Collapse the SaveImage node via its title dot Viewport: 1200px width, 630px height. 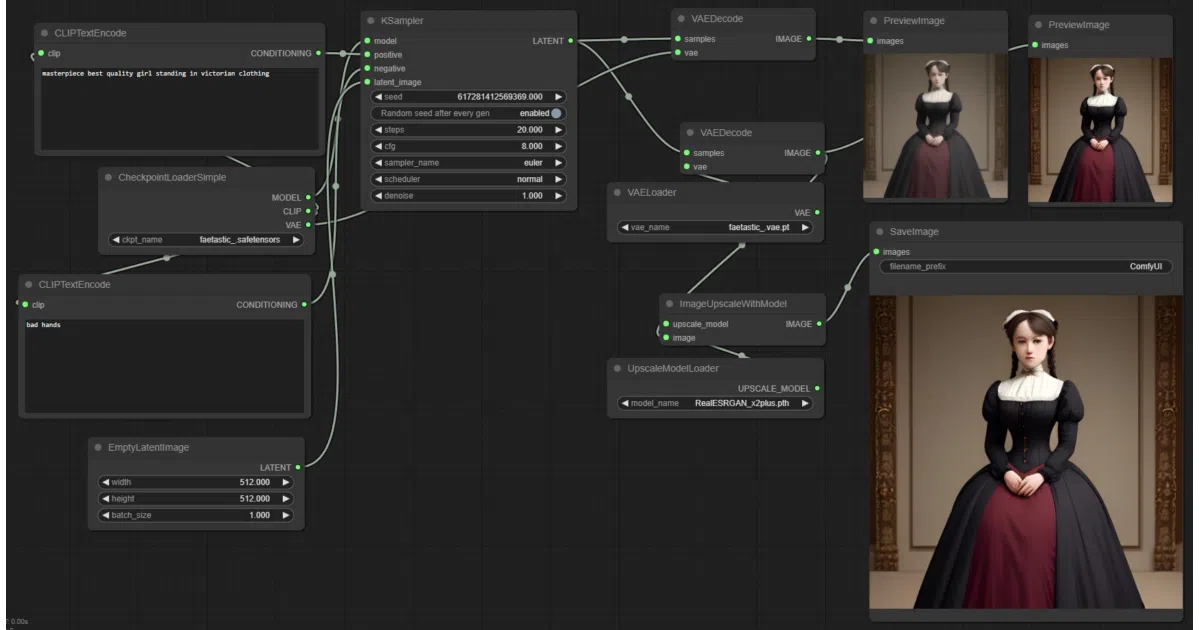point(878,231)
